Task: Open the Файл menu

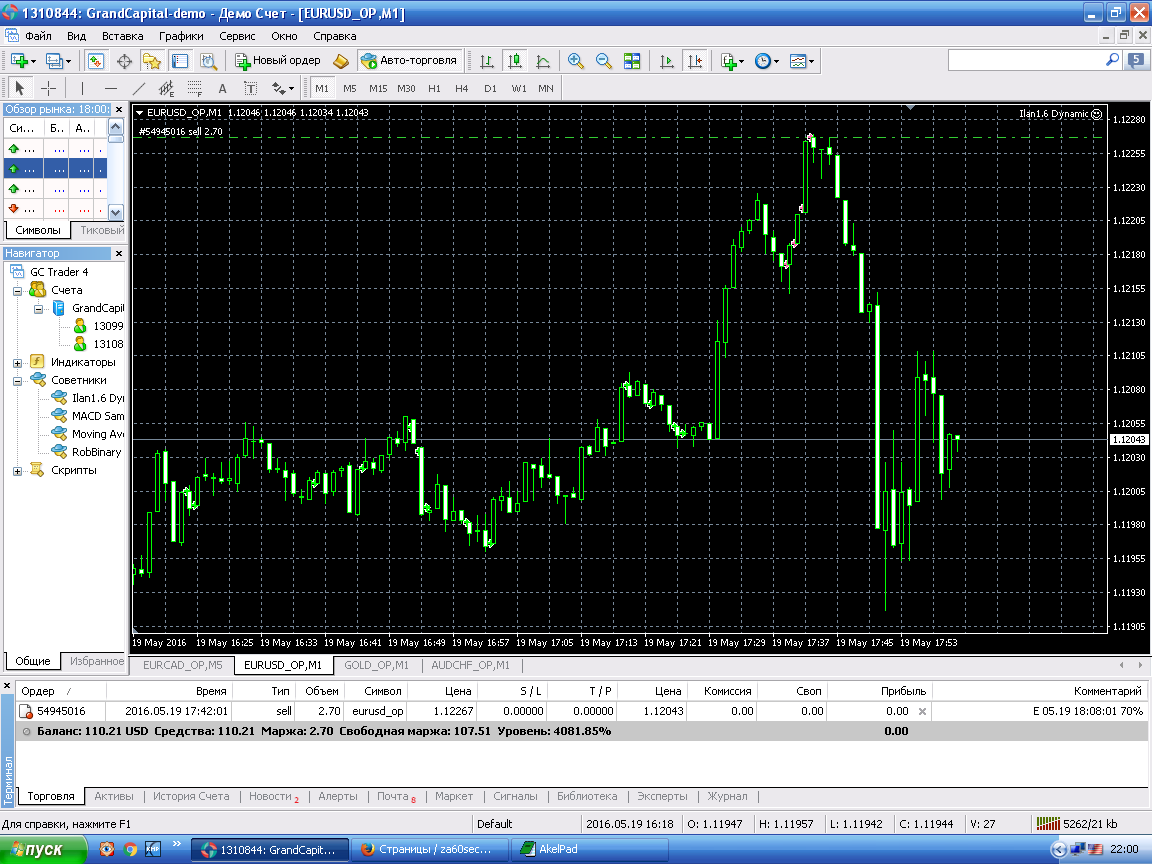Action: pos(38,36)
